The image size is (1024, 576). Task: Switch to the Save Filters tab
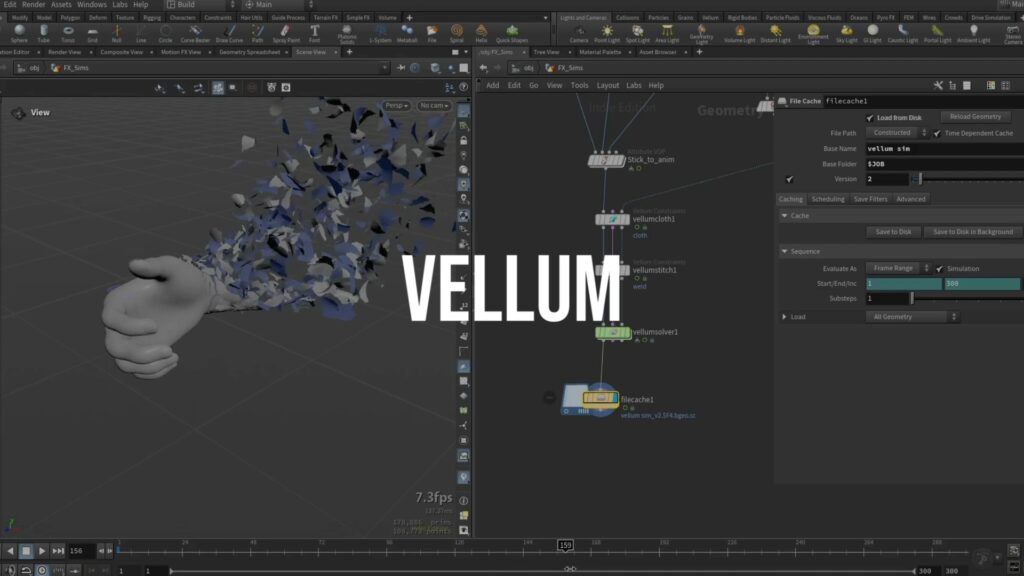pyautogui.click(x=870, y=199)
